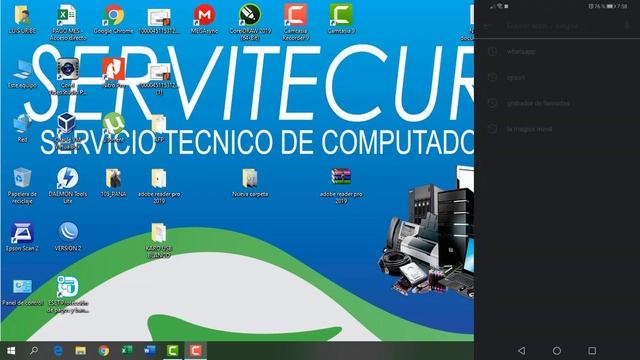
Task: Open the uTorrent desktop shortcut
Action: 113,128
